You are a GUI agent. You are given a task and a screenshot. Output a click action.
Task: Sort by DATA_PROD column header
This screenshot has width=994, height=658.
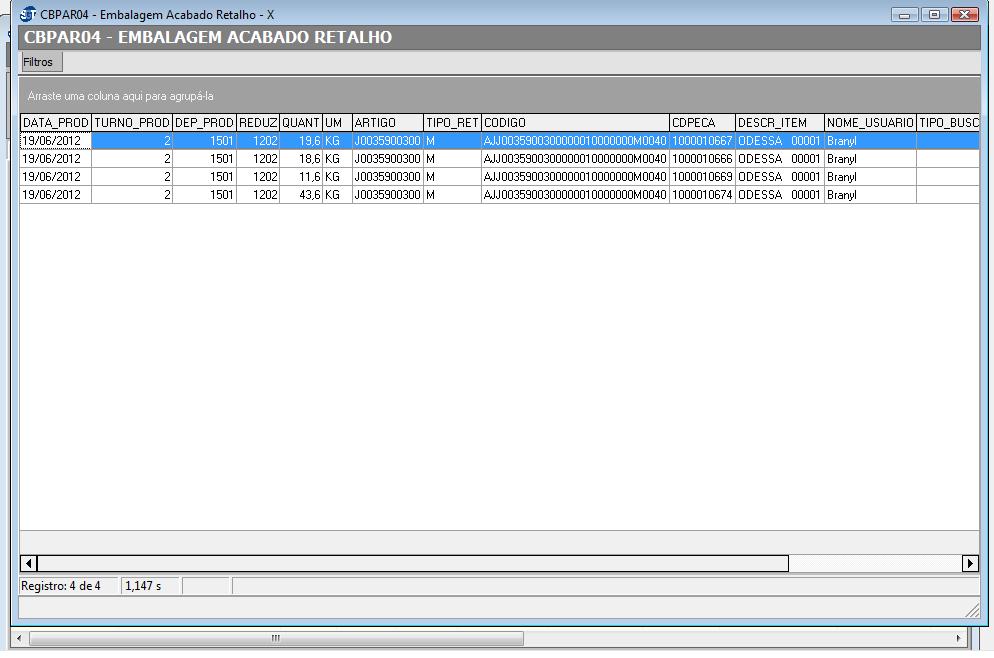click(56, 123)
